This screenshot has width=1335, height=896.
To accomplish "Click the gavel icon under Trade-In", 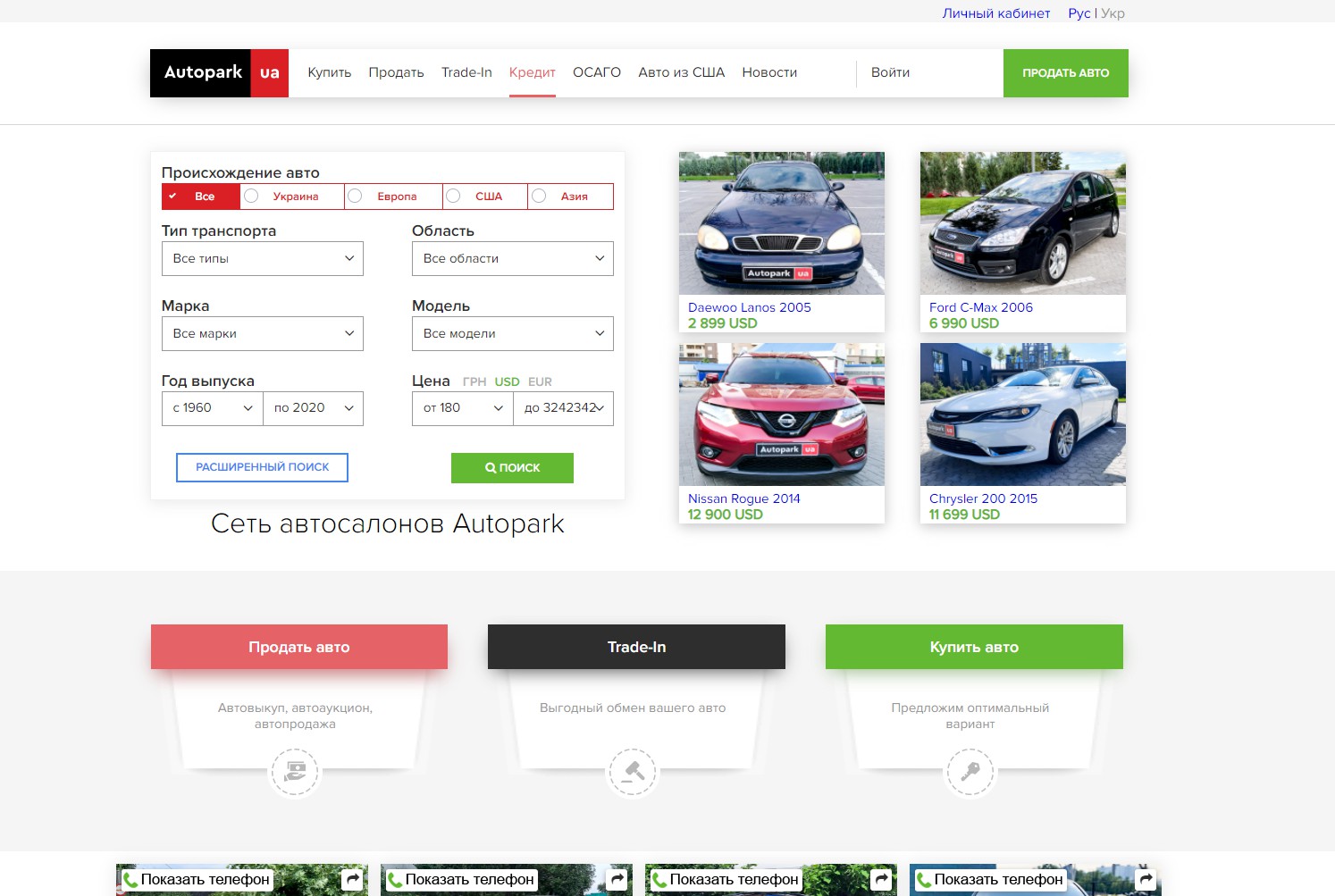I will 633,772.
